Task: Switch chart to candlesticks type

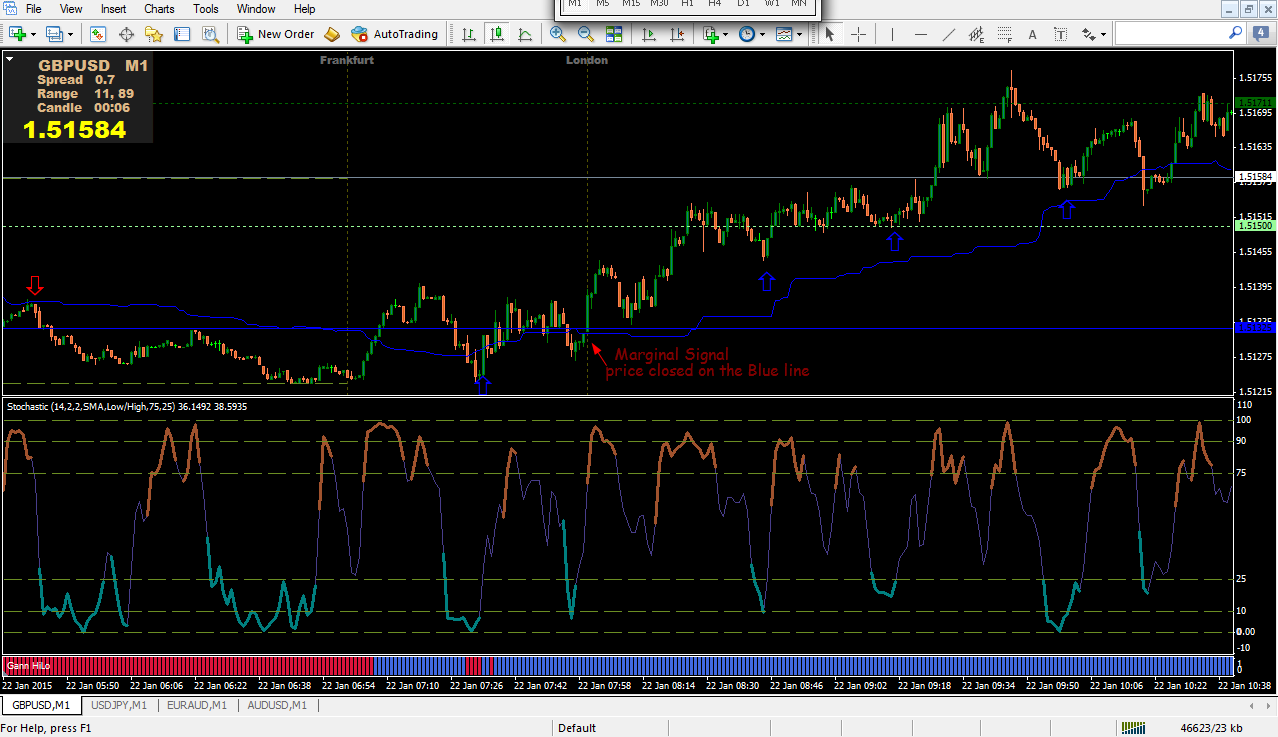Action: click(497, 34)
